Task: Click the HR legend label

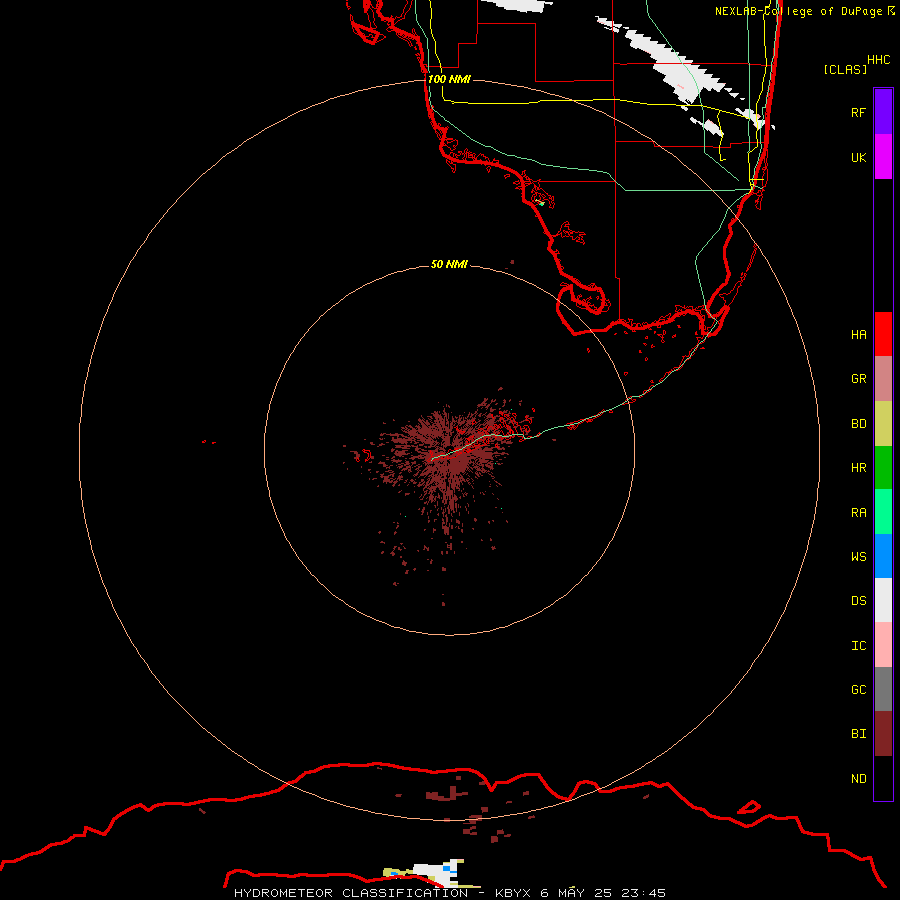Action: tap(858, 468)
